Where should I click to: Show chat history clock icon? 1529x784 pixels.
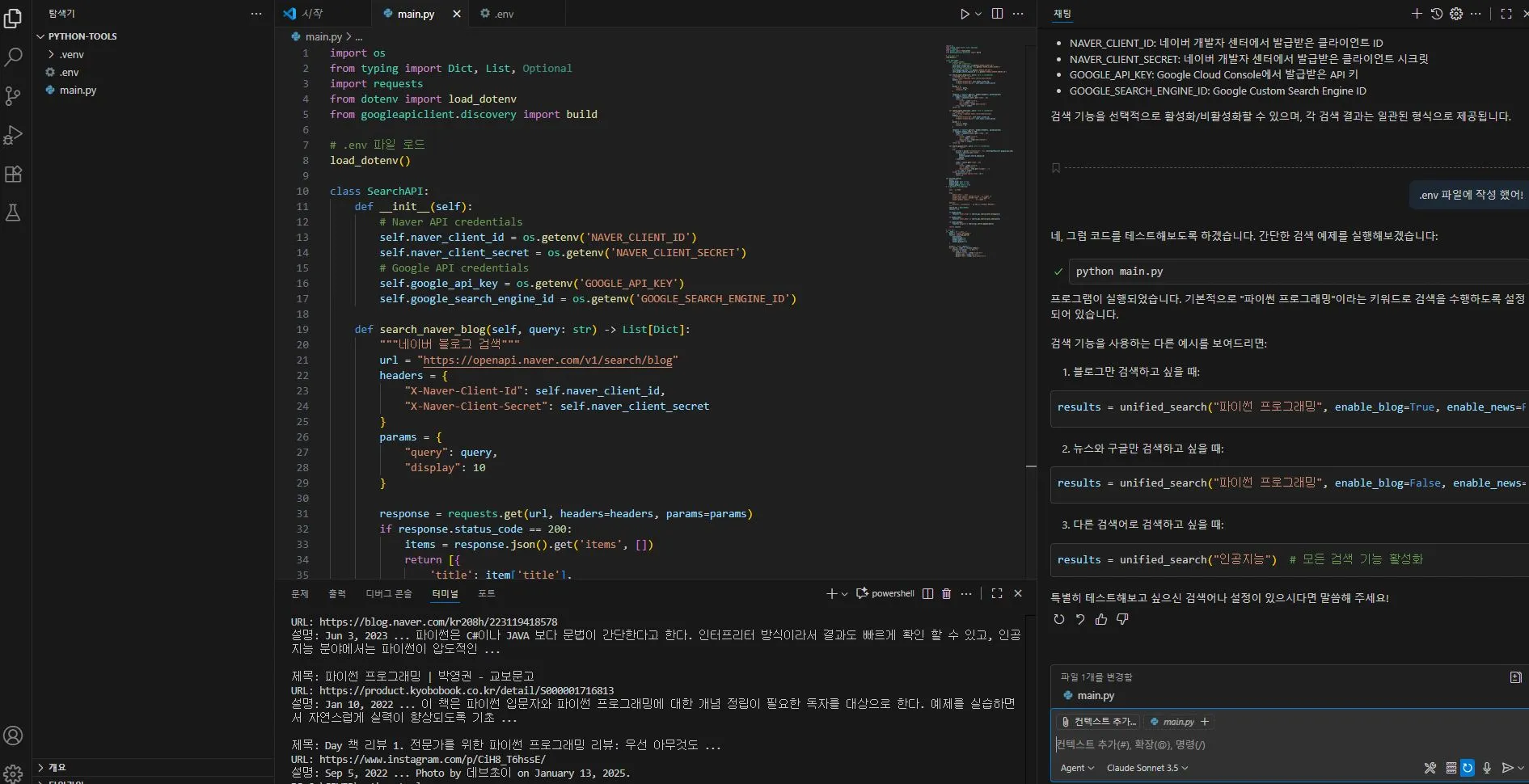coord(1436,14)
